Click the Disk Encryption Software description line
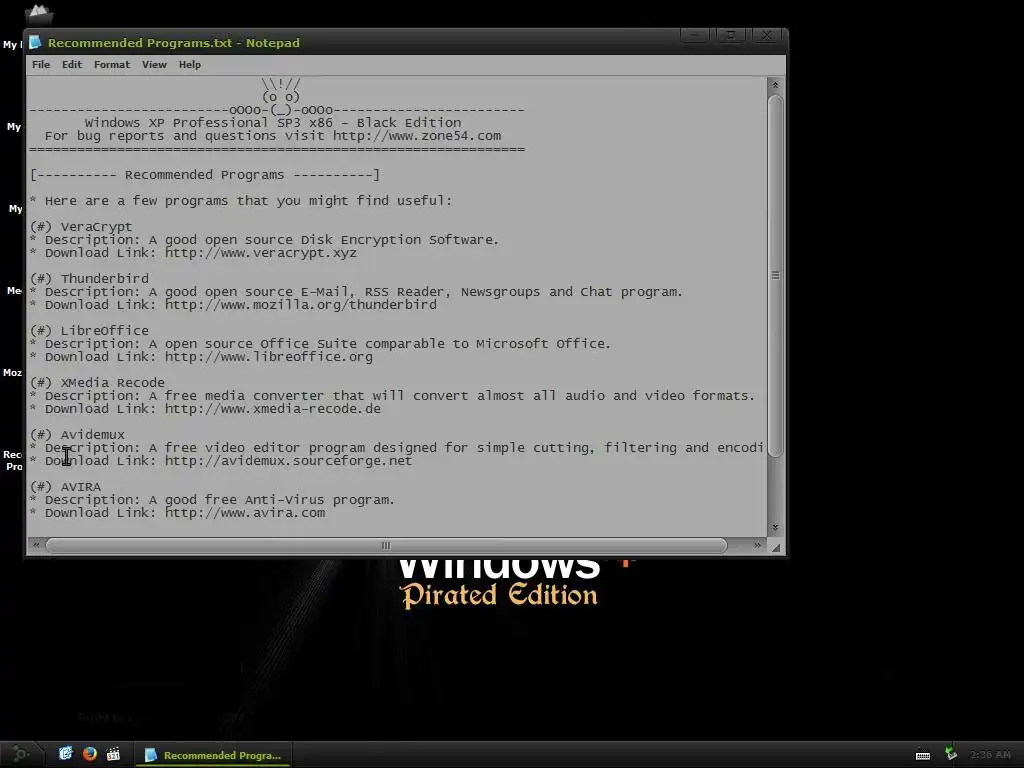Viewport: 1024px width, 768px height. point(264,240)
